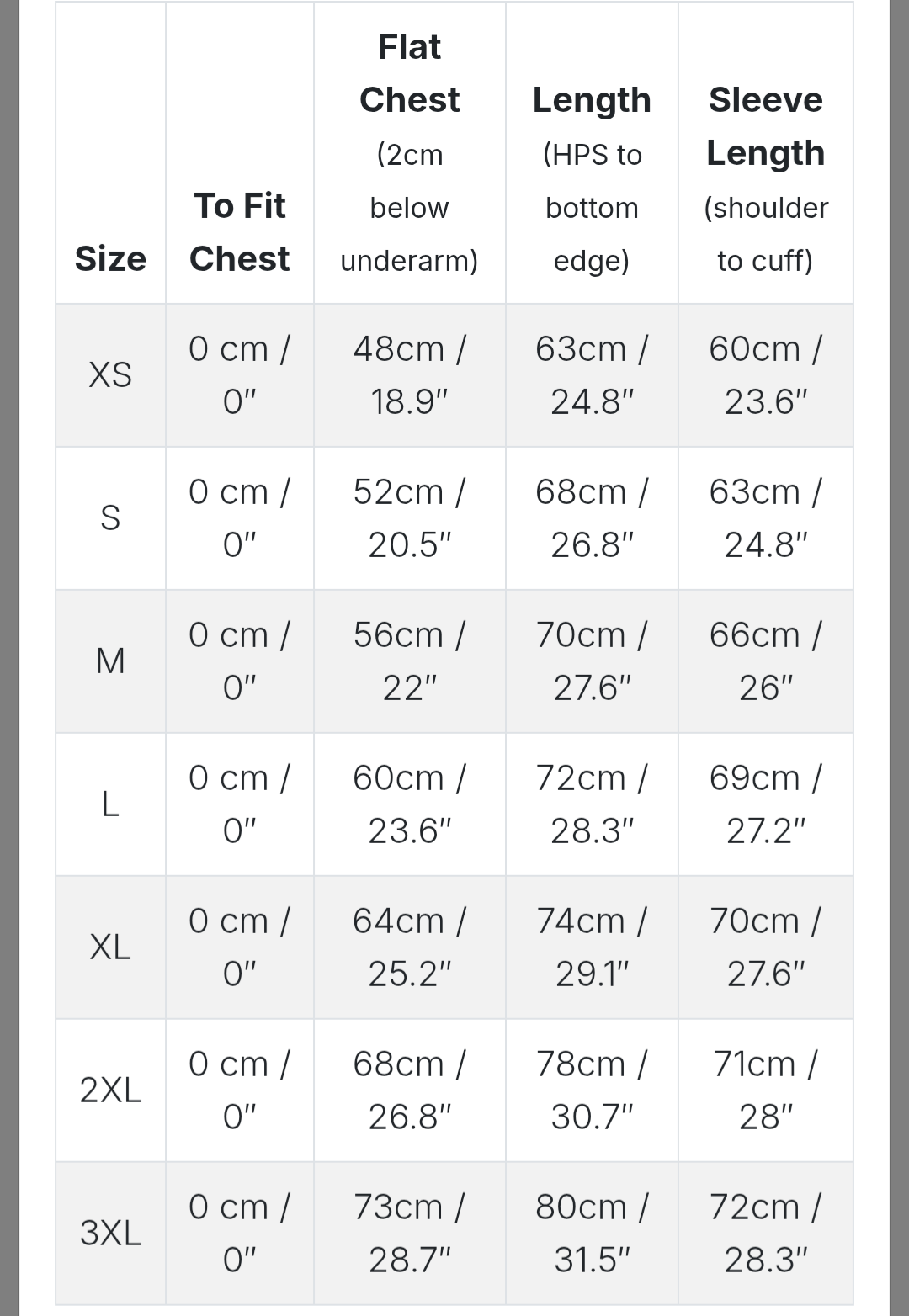Click the 66cm / 26" sleeve length cell
This screenshot has height=1316, width=909.
click(x=765, y=661)
